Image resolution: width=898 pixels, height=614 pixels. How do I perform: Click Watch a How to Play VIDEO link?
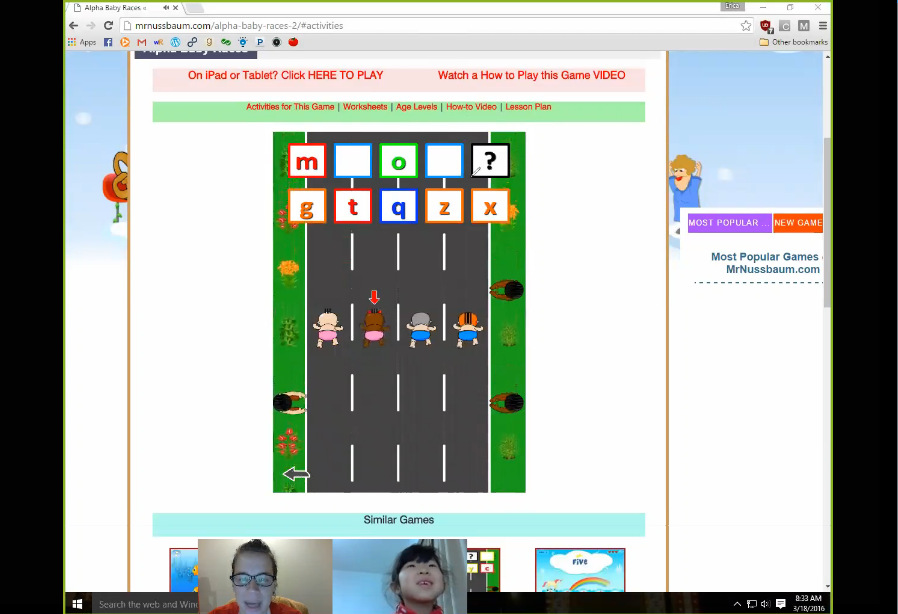pos(531,75)
